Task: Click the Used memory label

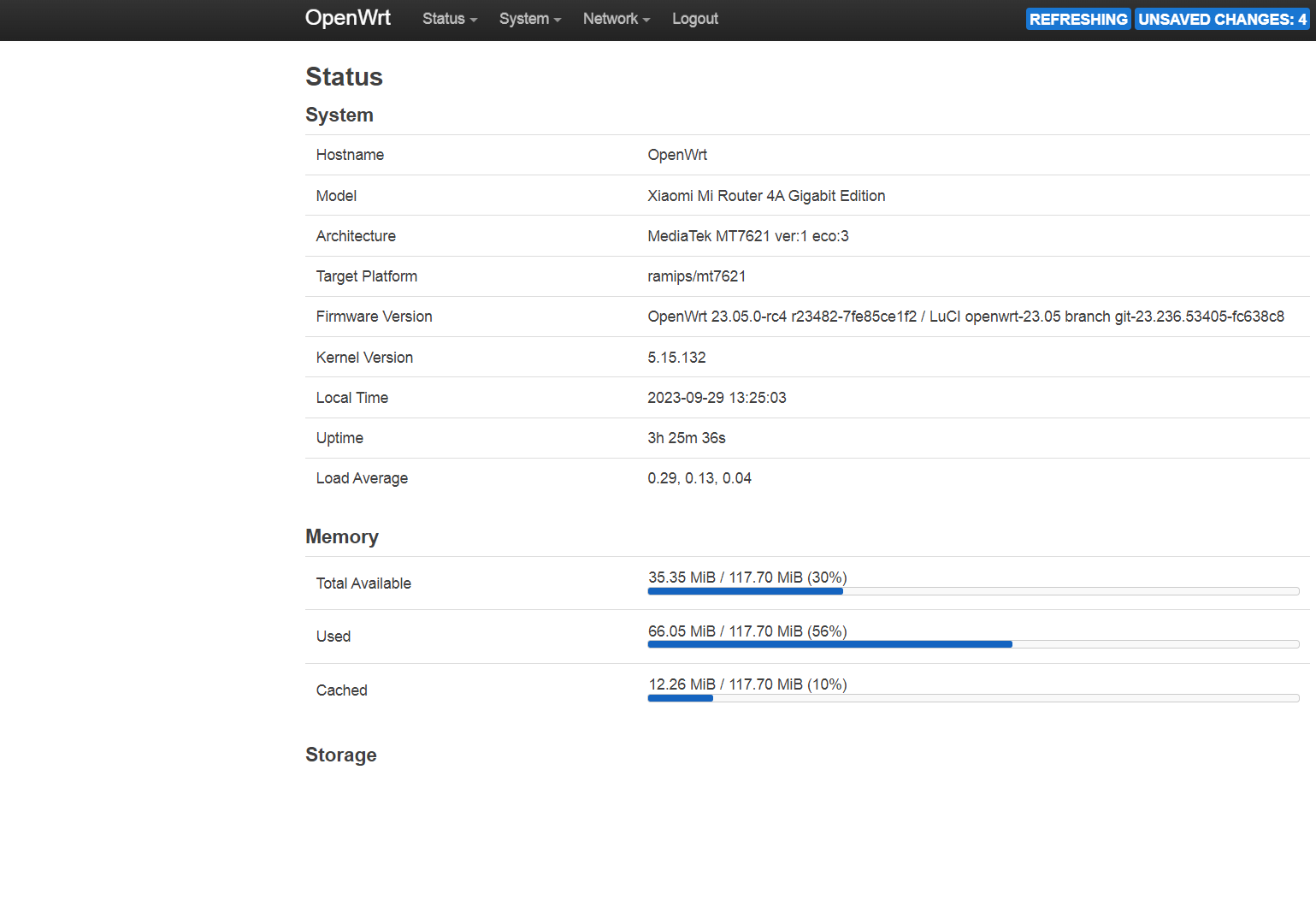Action: (333, 637)
